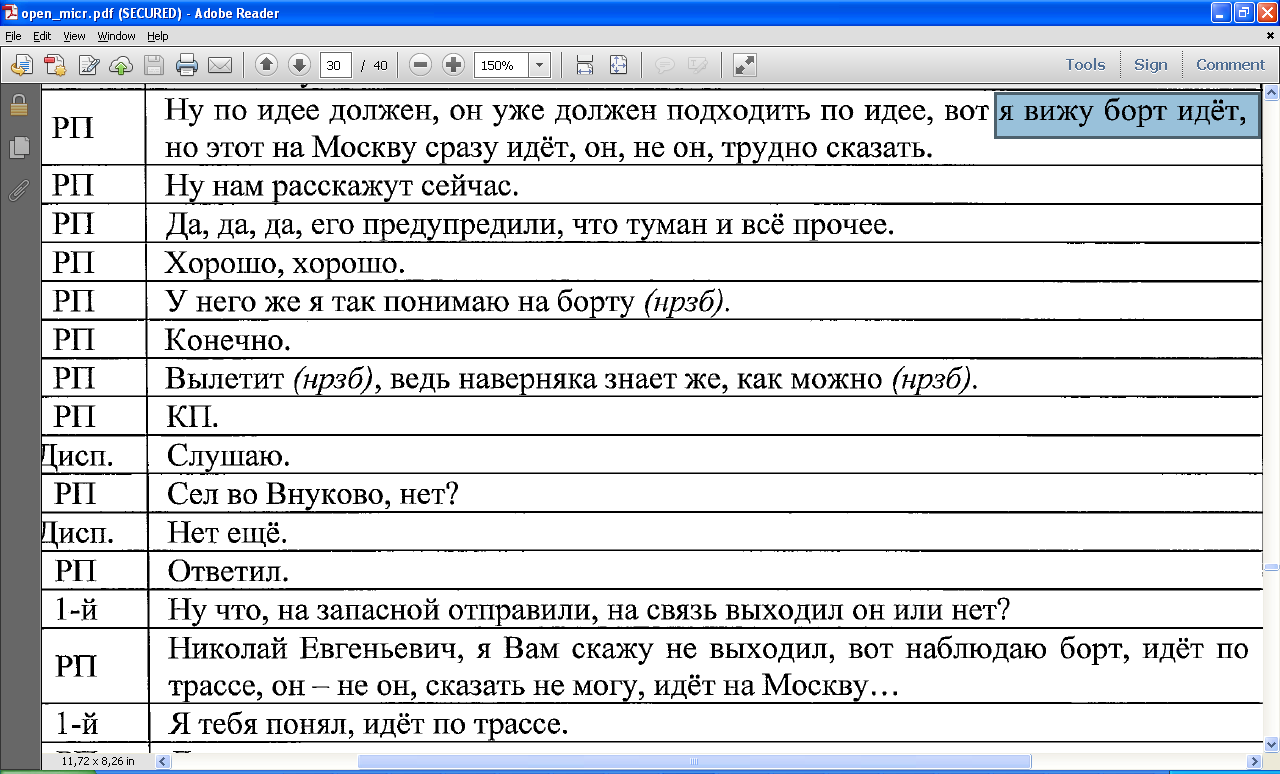Screen dimensions: 1280x774
Task: Click the Sign/edit document pencil icon
Action: 88,65
